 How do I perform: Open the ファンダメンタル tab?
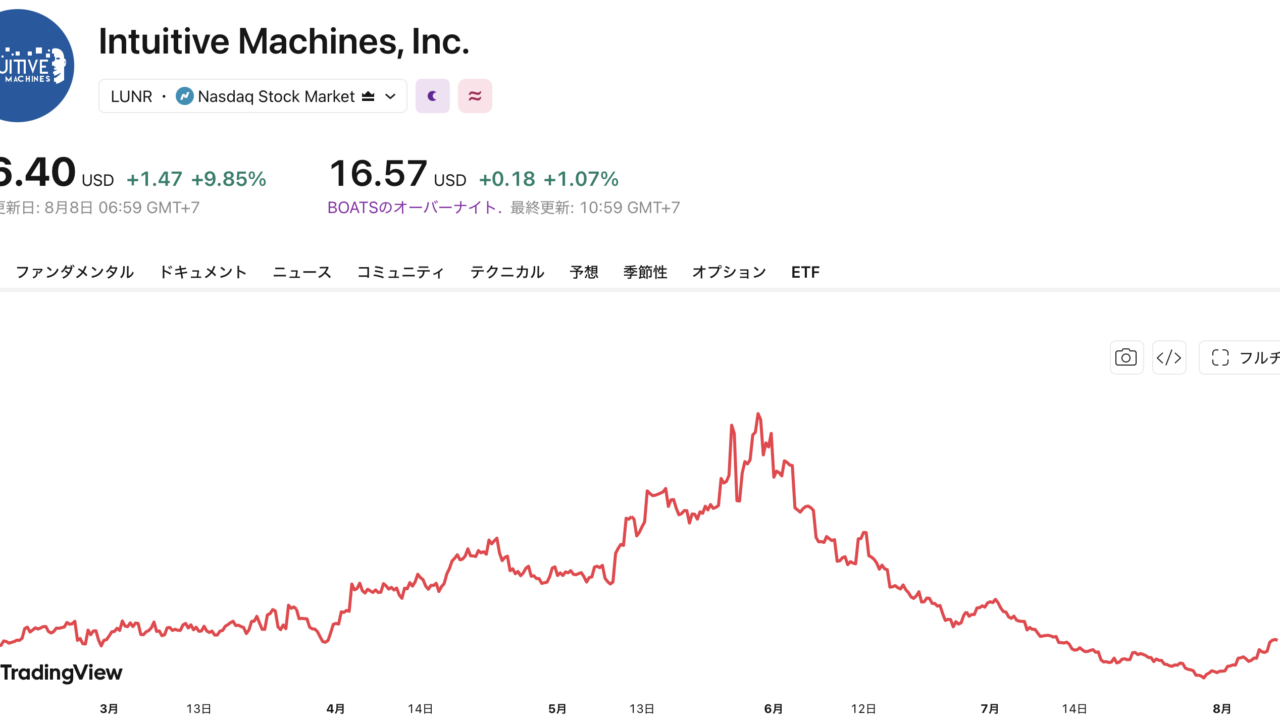point(74,272)
